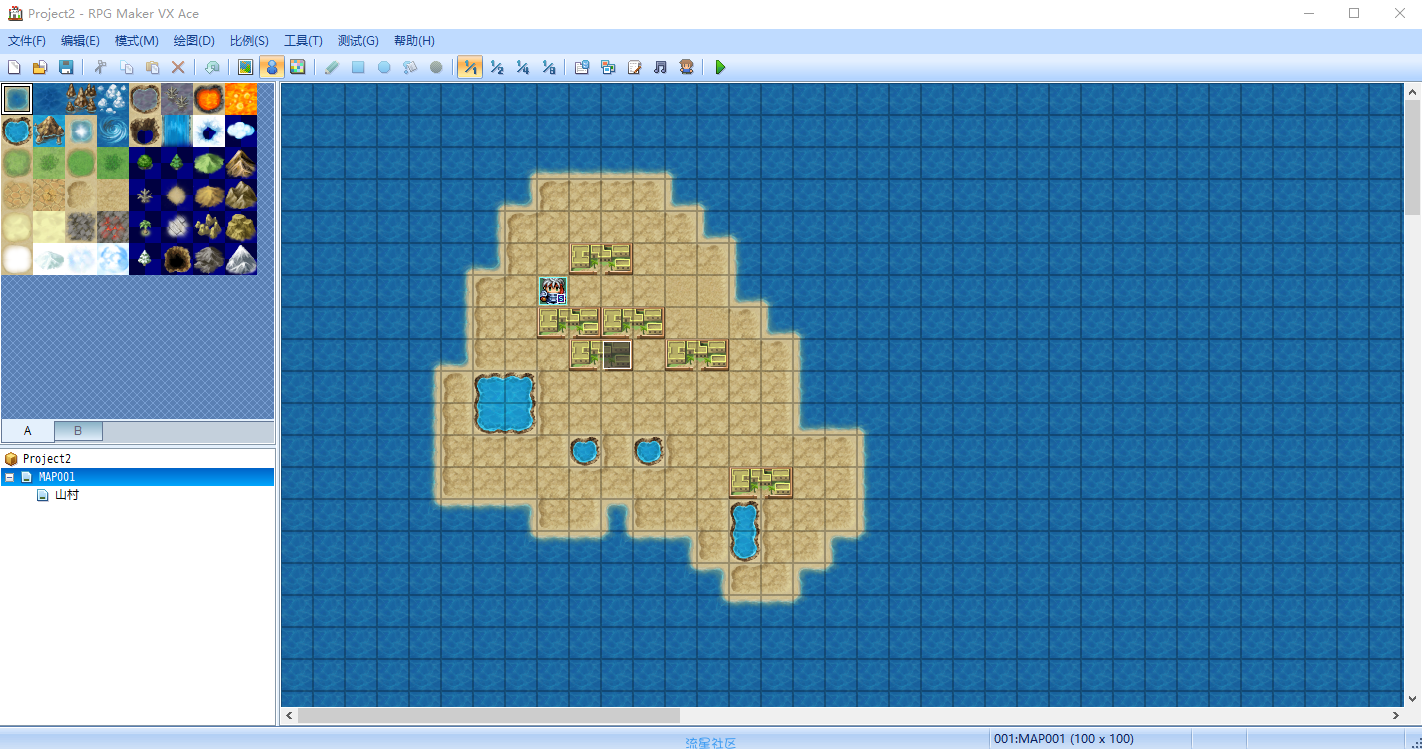Click map vertical scrollbar up arrow
The image size is (1422, 749).
[x=1412, y=92]
